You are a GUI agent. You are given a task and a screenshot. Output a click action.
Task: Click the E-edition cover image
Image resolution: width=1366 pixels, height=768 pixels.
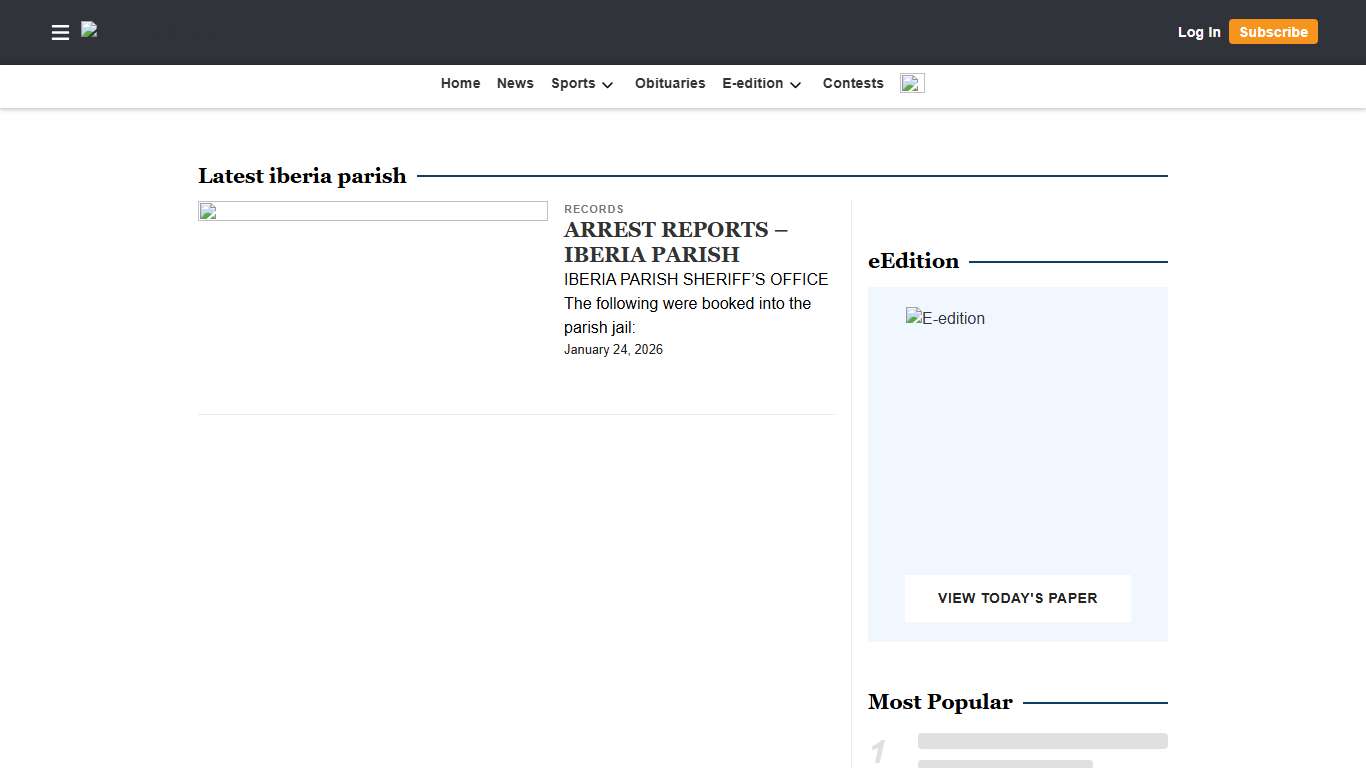point(945,319)
